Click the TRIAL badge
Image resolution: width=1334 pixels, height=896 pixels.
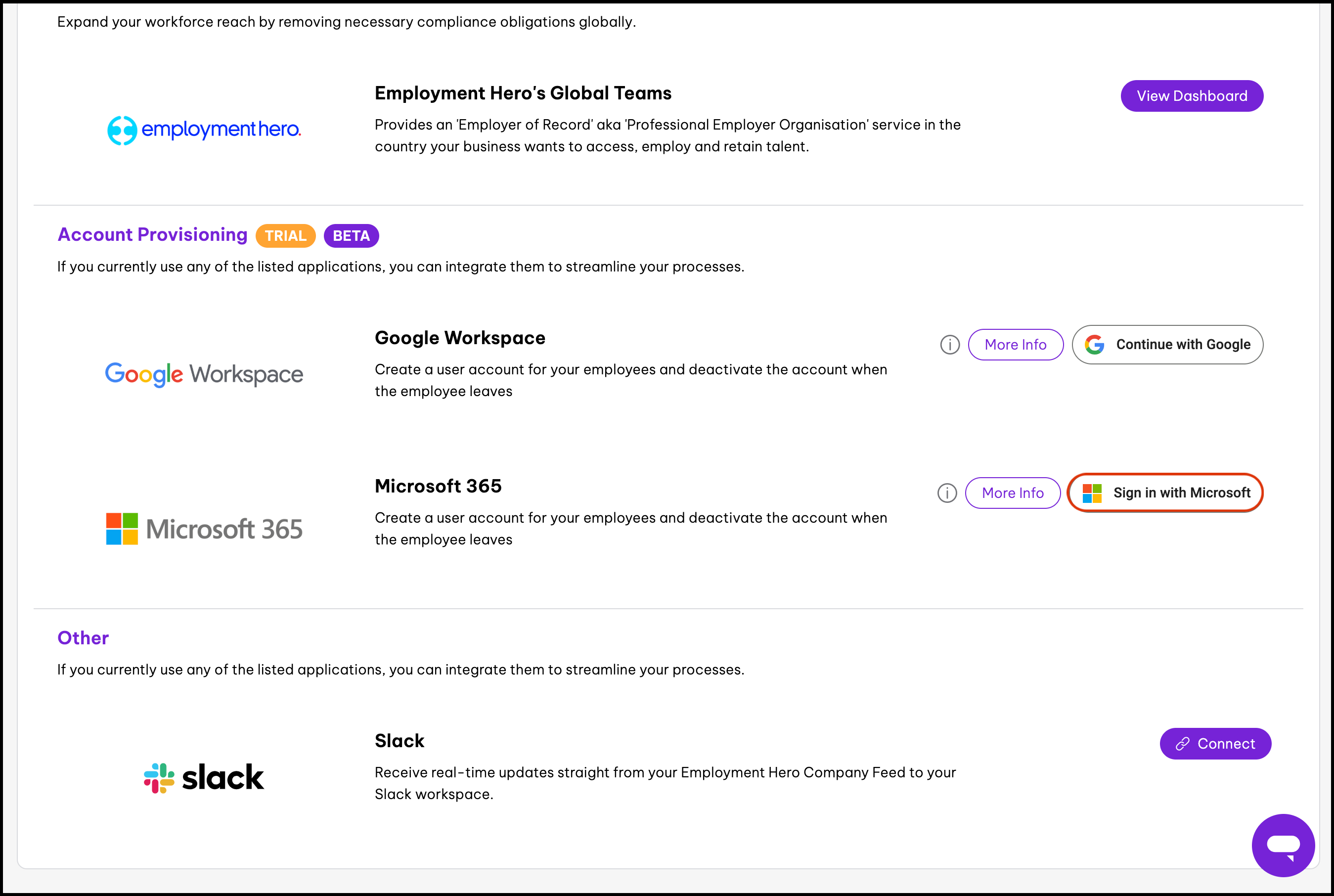(x=285, y=235)
